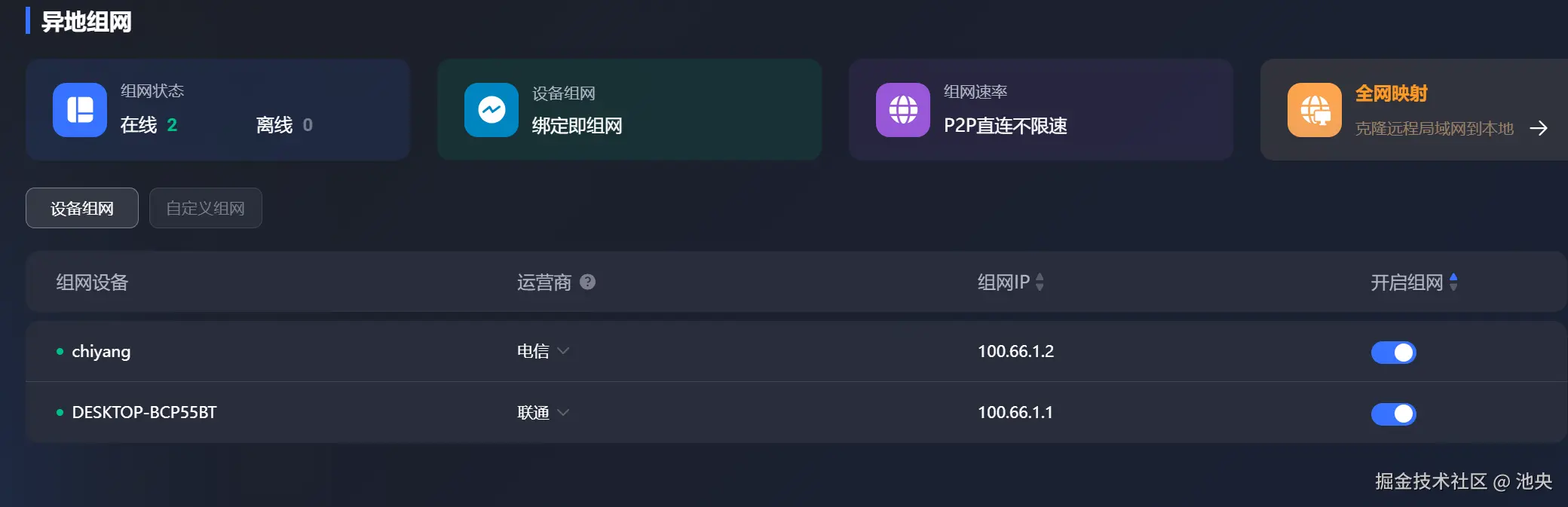This screenshot has width=1568, height=507.
Task: Click the green dot beside DESKTOP-BCP55BT
Action: click(x=60, y=413)
